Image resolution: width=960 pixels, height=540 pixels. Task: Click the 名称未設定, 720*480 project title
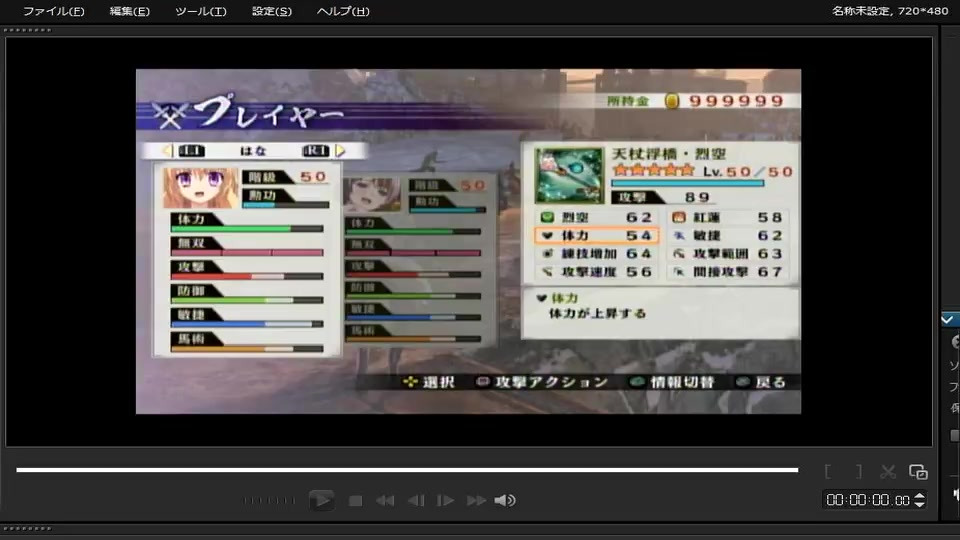(890, 11)
